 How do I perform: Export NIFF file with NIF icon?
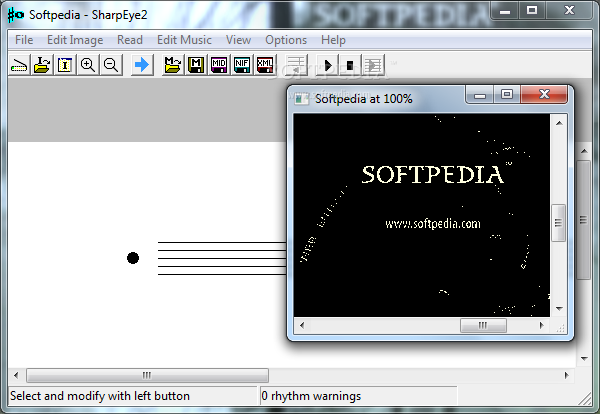pyautogui.click(x=242, y=65)
